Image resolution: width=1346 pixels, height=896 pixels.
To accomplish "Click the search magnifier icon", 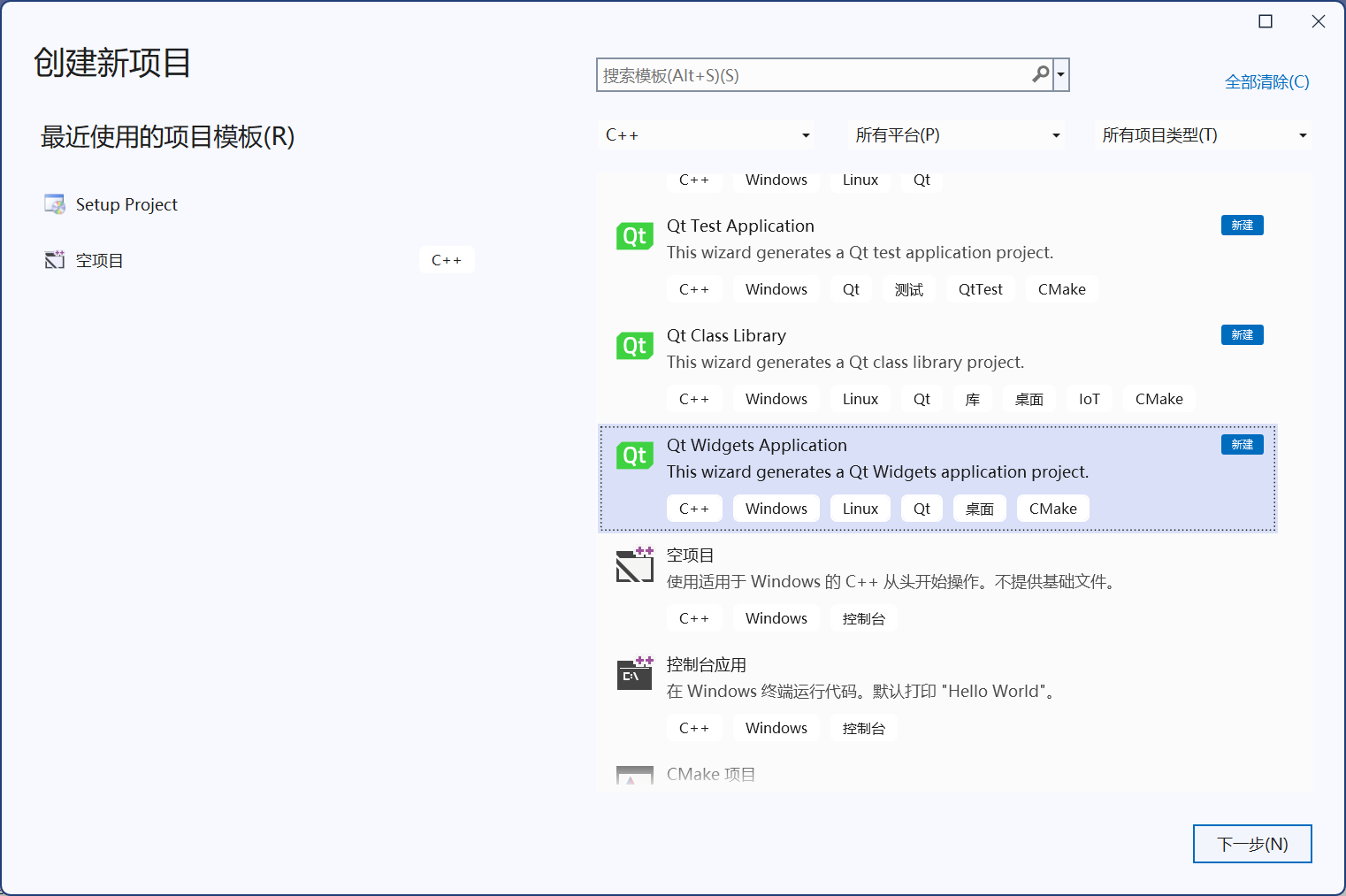I will tap(1041, 75).
